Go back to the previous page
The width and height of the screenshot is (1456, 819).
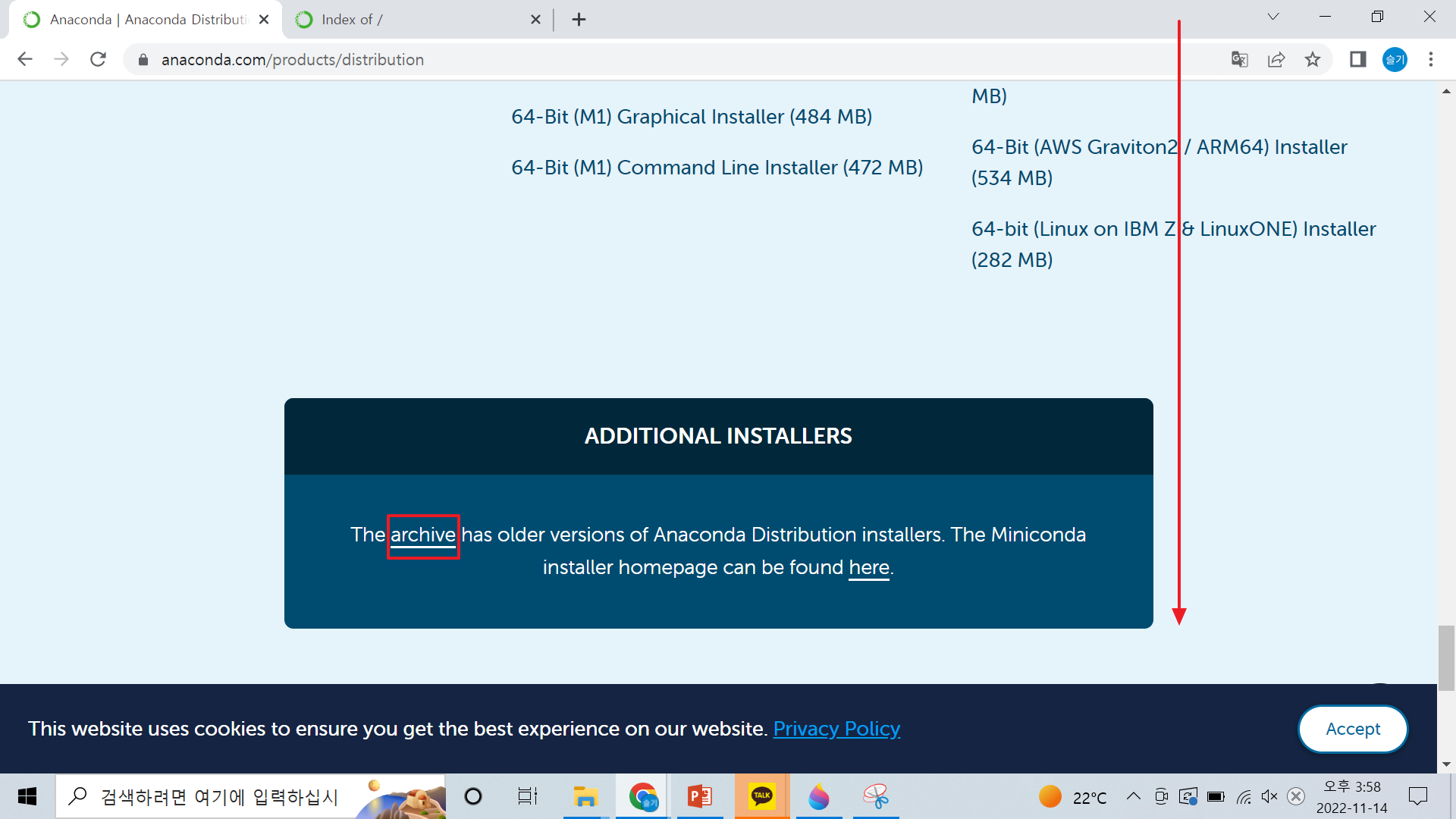click(25, 59)
